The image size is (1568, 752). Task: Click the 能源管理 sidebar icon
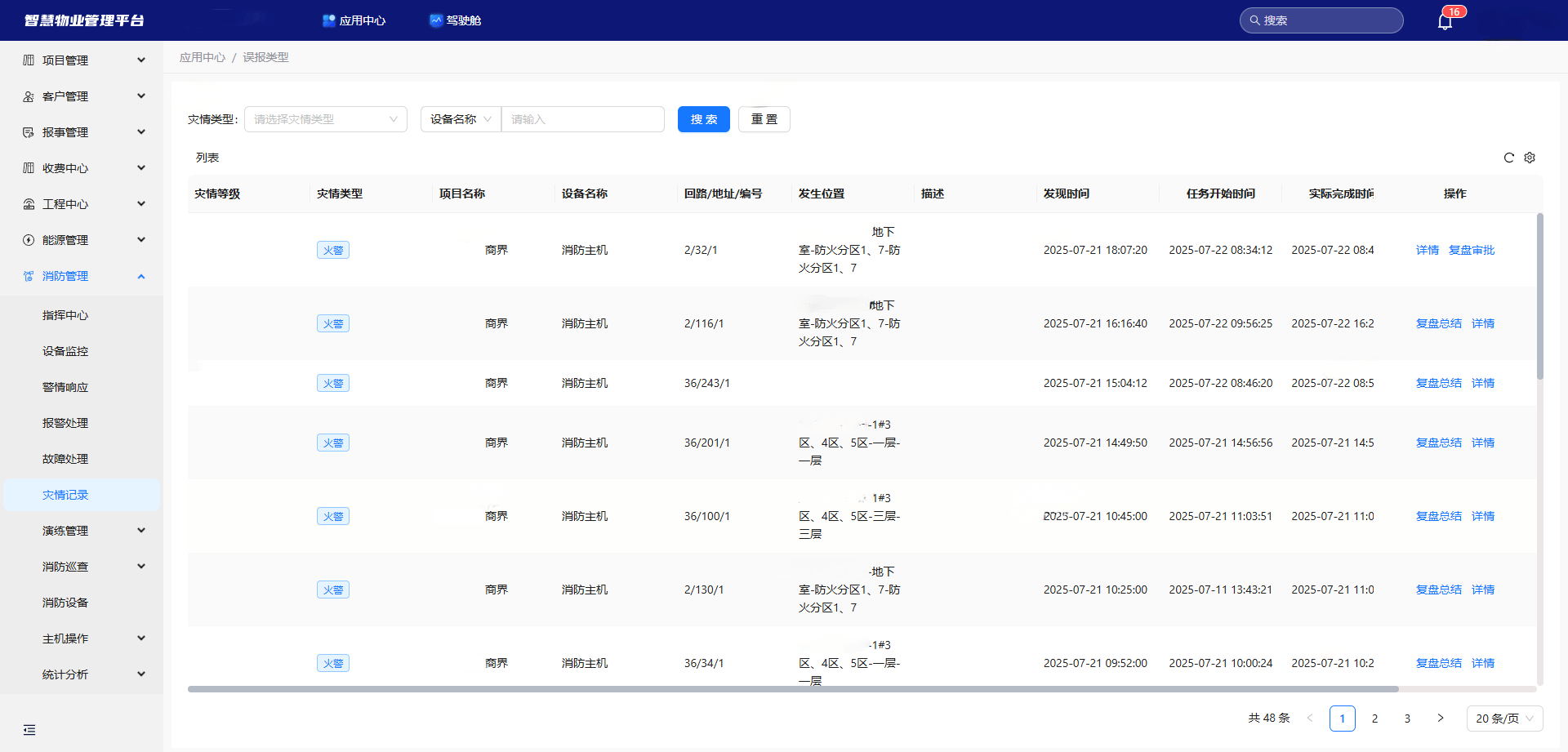click(x=29, y=240)
